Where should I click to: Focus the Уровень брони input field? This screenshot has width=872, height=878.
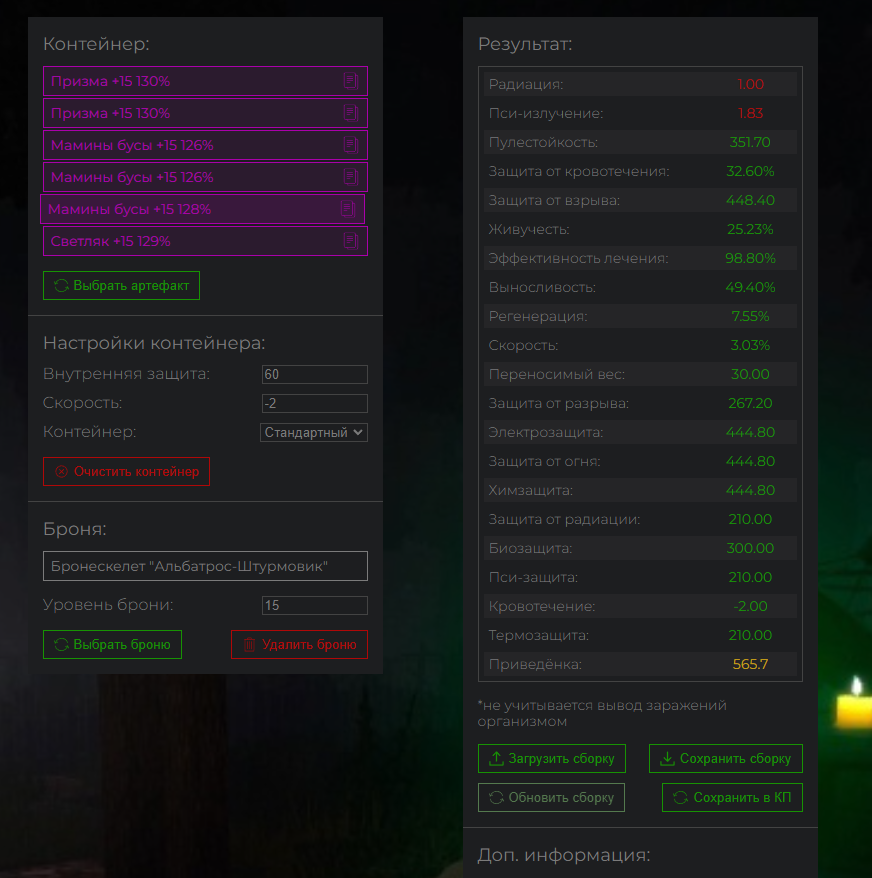point(315,605)
